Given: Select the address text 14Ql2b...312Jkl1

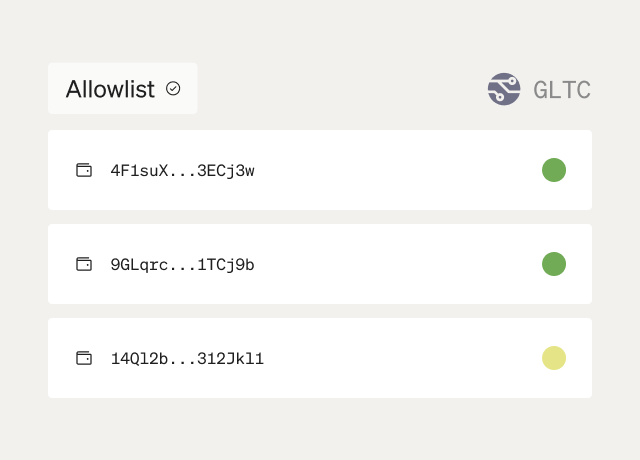Looking at the screenshot, I should coord(187,358).
